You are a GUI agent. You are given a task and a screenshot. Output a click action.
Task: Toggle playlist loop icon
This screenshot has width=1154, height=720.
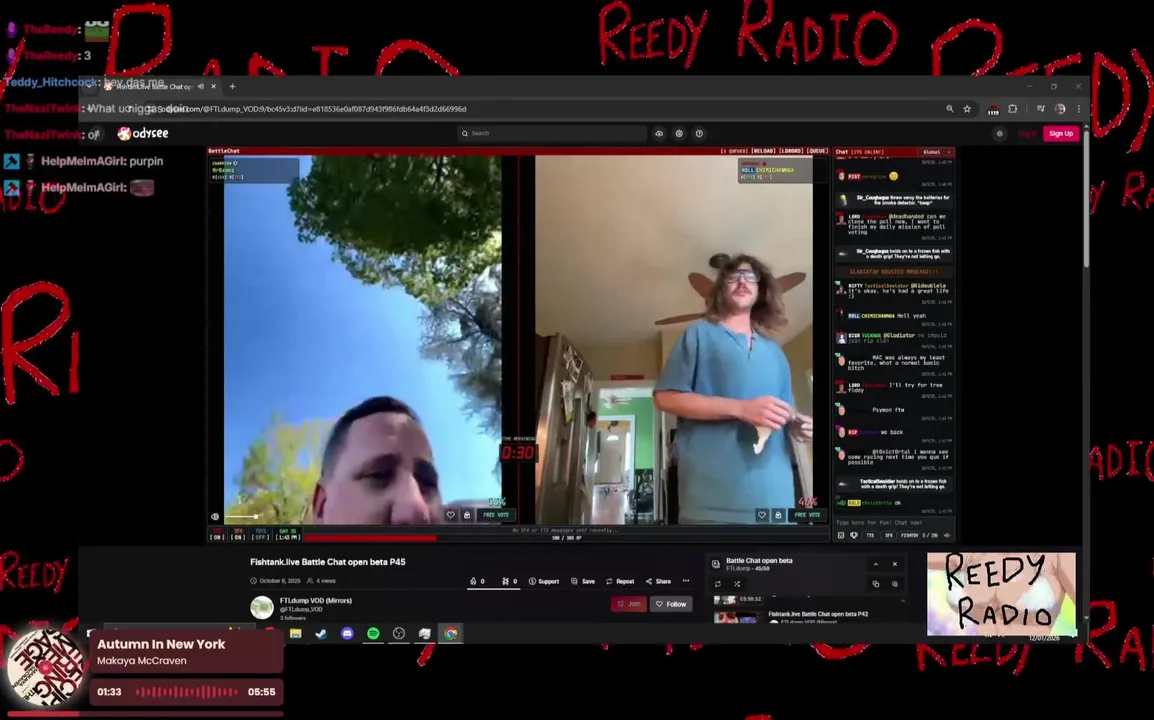(x=718, y=584)
